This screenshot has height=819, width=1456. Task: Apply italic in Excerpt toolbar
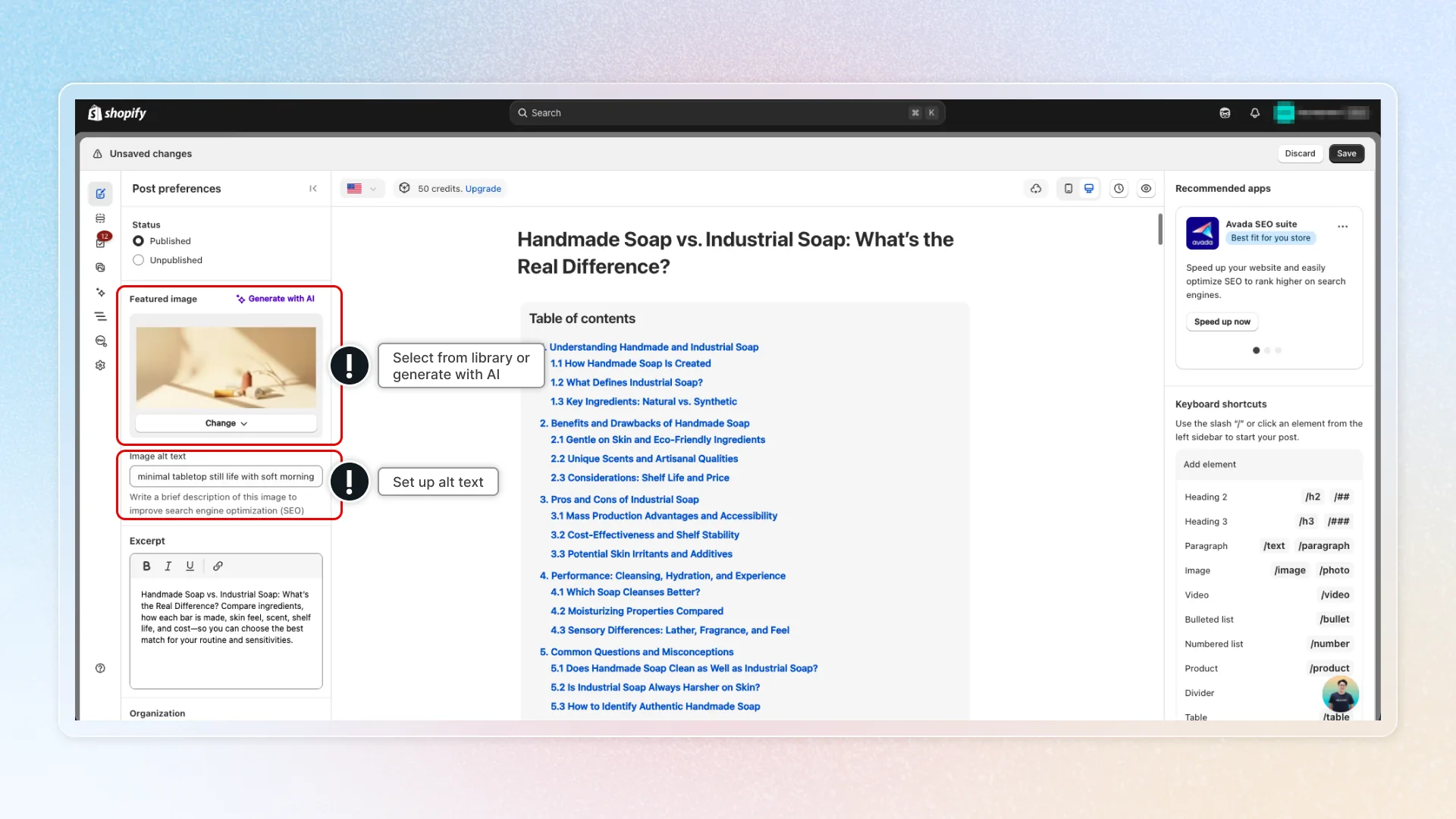[168, 566]
